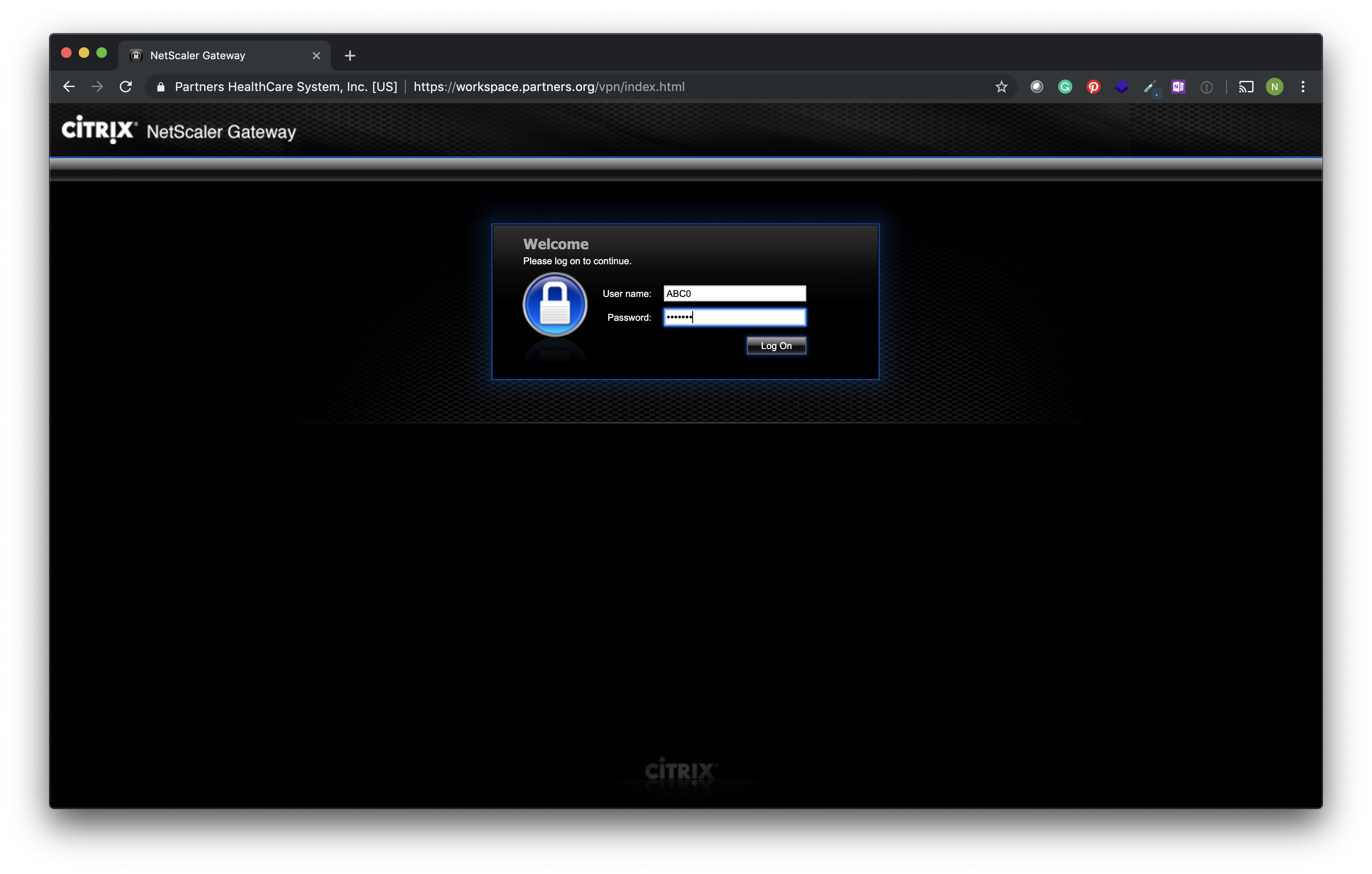Open the blue diamond extension icon
This screenshot has height=874, width=1372.
tap(1121, 87)
